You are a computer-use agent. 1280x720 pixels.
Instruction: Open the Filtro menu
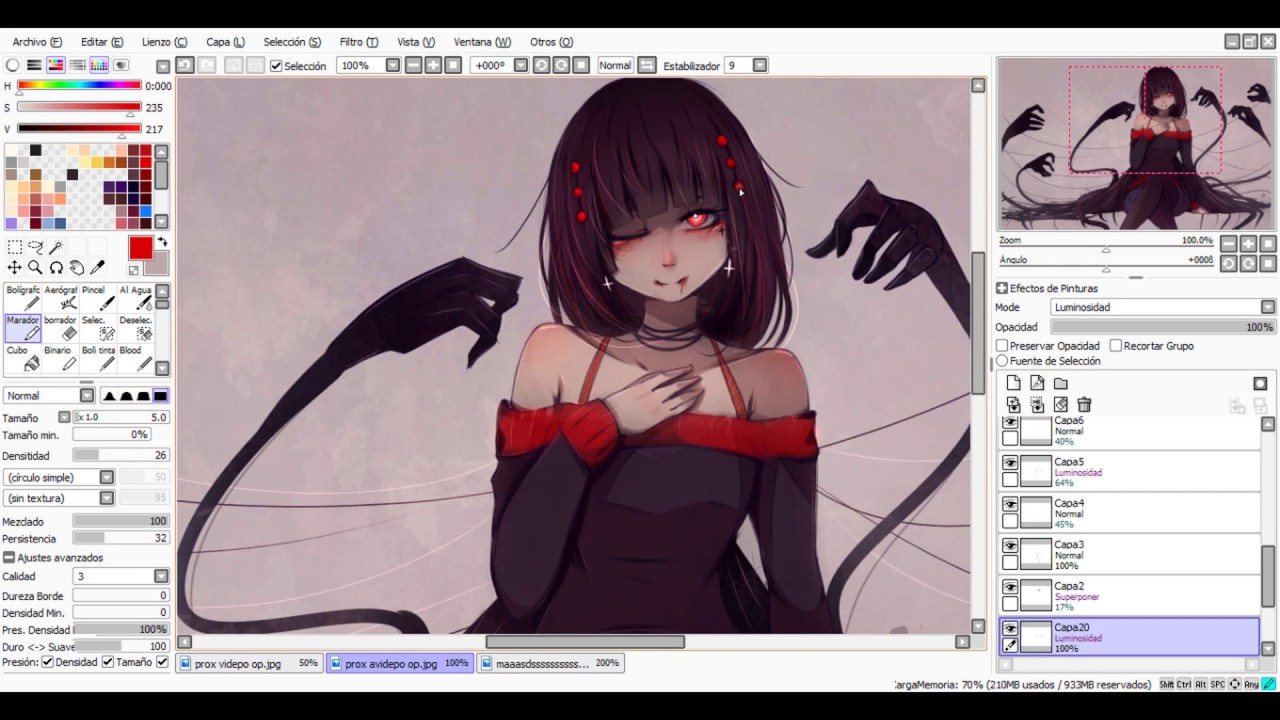(x=359, y=42)
